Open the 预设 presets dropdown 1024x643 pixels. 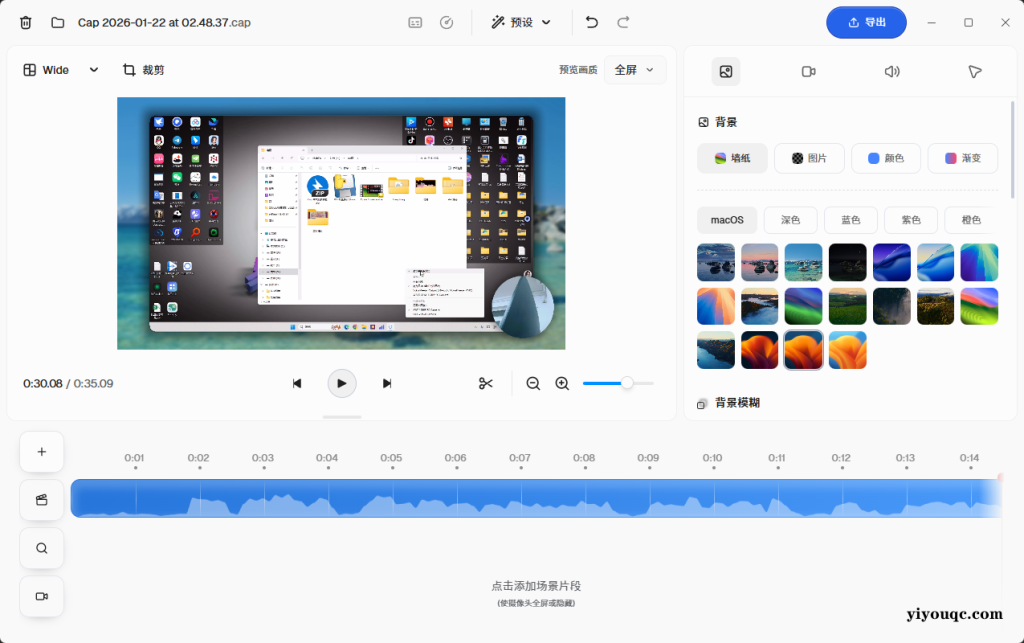click(x=521, y=22)
